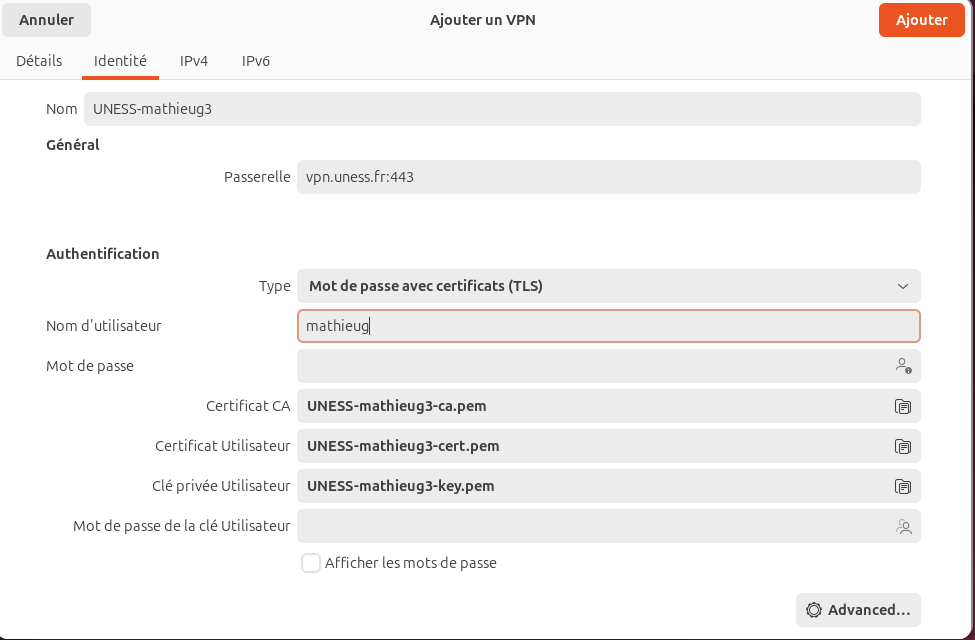Click the Certificat CA file browse icon
This screenshot has height=640, width=975.
tap(902, 406)
